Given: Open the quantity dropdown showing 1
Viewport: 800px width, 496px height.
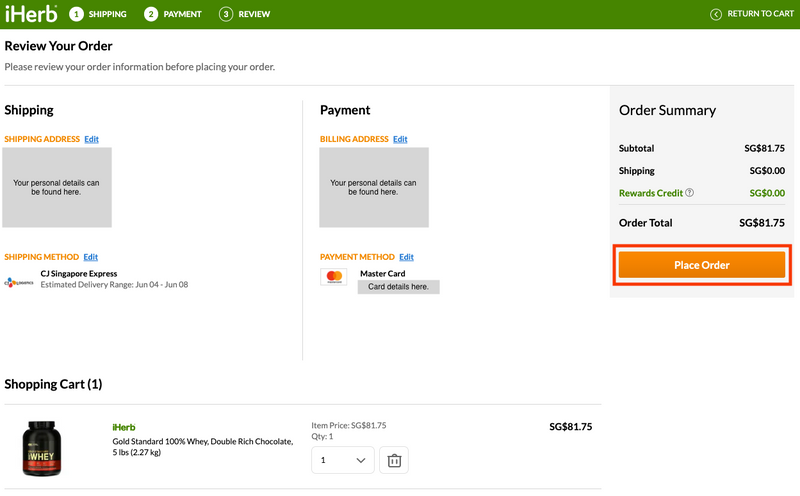Looking at the screenshot, I should pyautogui.click(x=343, y=460).
